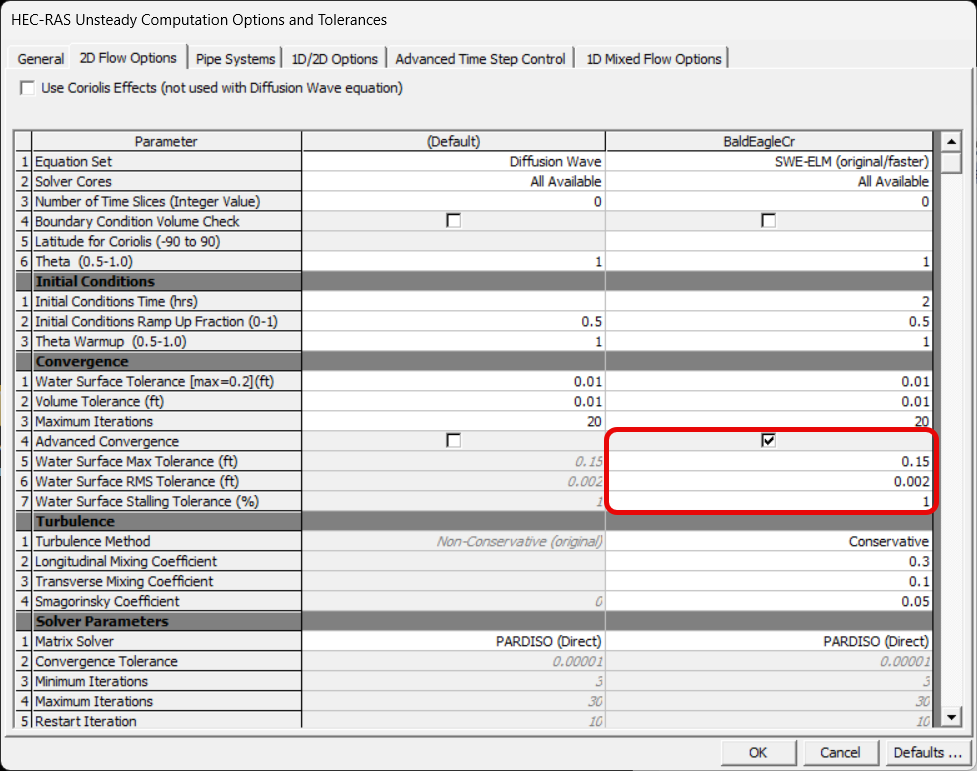Cancel the computation options dialog
This screenshot has height=771, width=977.
tap(840, 753)
